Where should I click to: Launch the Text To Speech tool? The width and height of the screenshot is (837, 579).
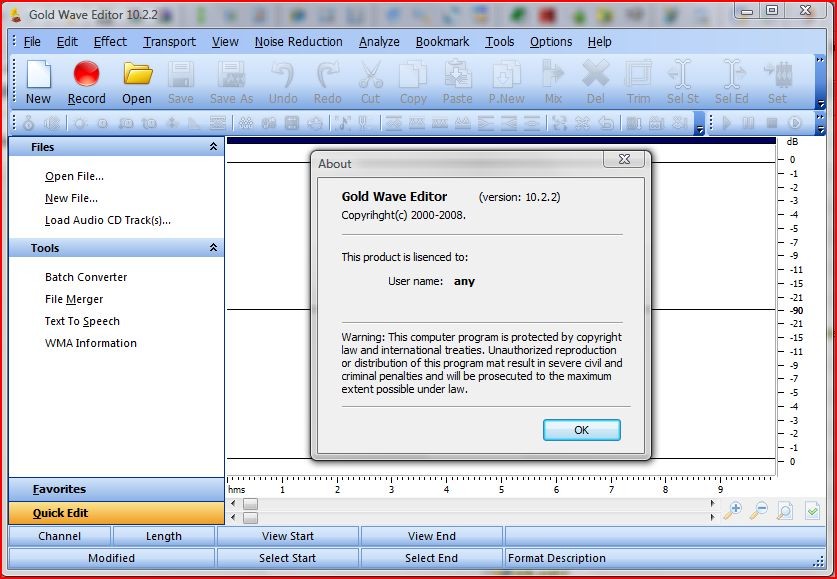[82, 321]
